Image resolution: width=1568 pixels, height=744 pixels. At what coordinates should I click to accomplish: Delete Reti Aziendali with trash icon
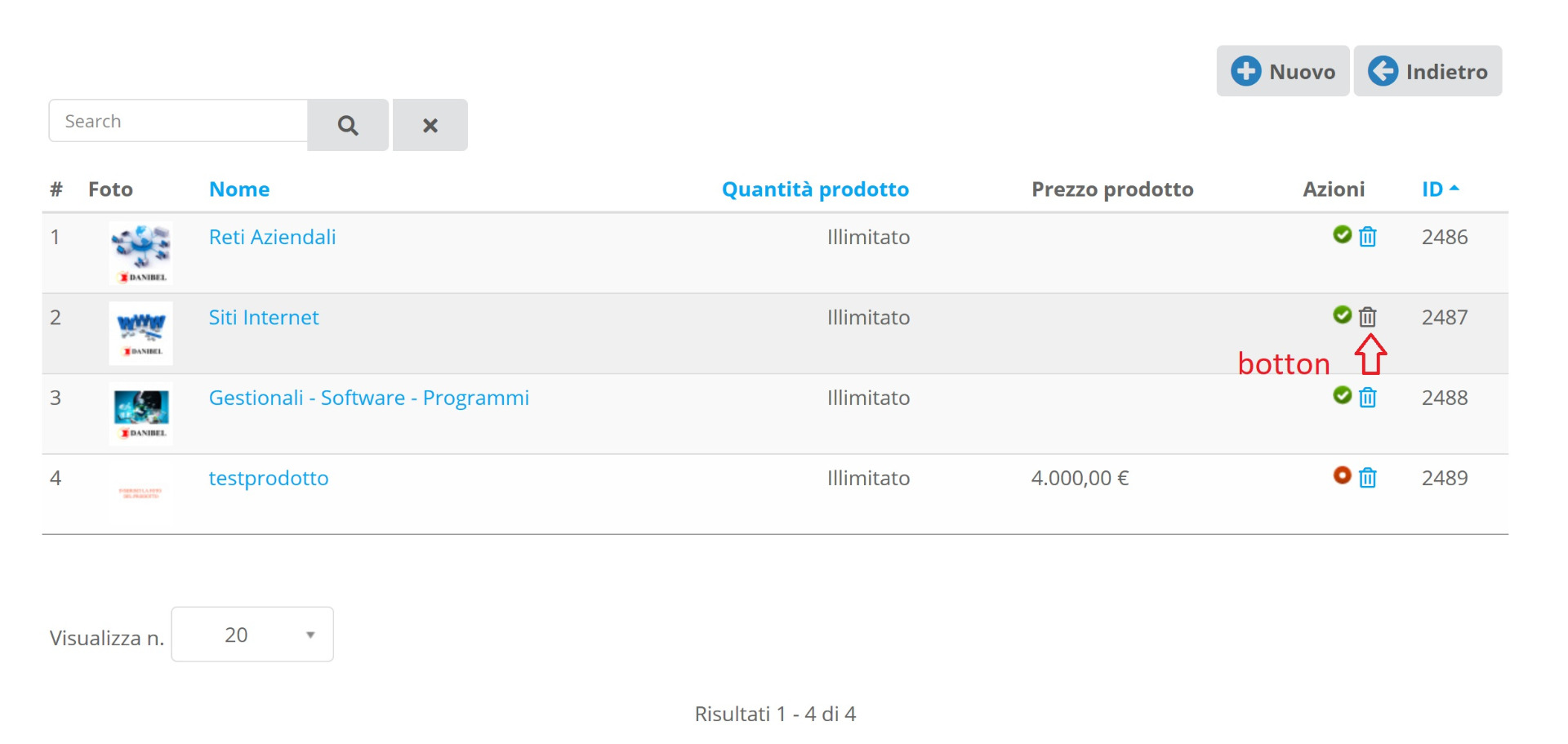coord(1368,237)
